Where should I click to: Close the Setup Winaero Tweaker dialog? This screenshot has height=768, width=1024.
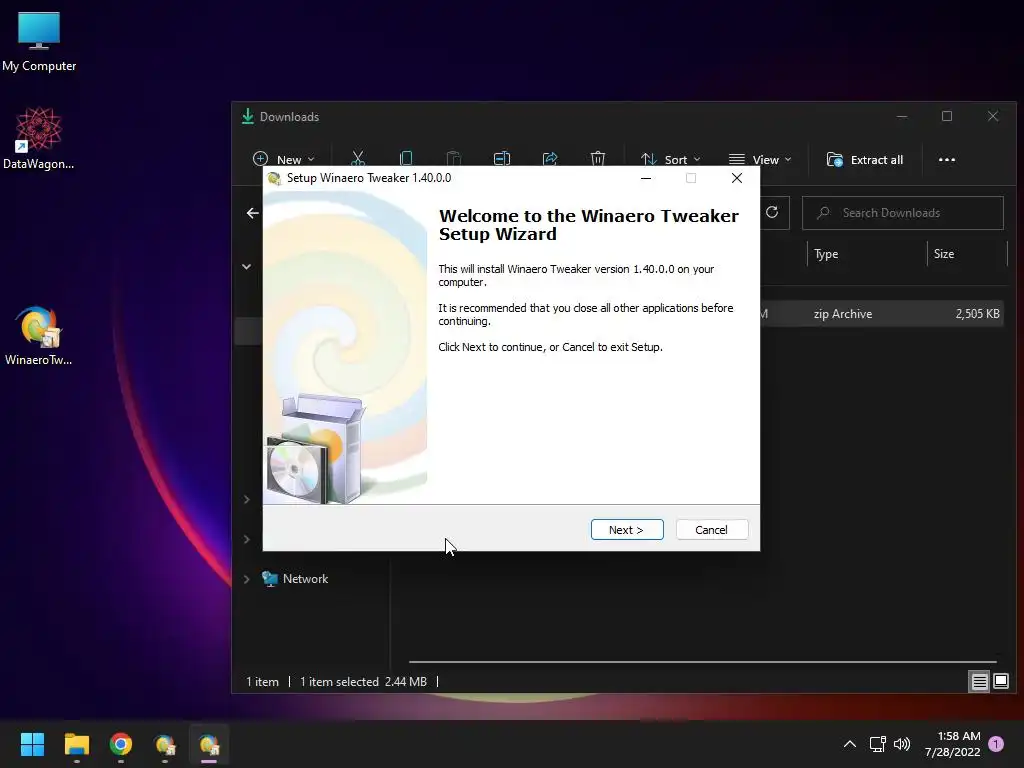[737, 178]
